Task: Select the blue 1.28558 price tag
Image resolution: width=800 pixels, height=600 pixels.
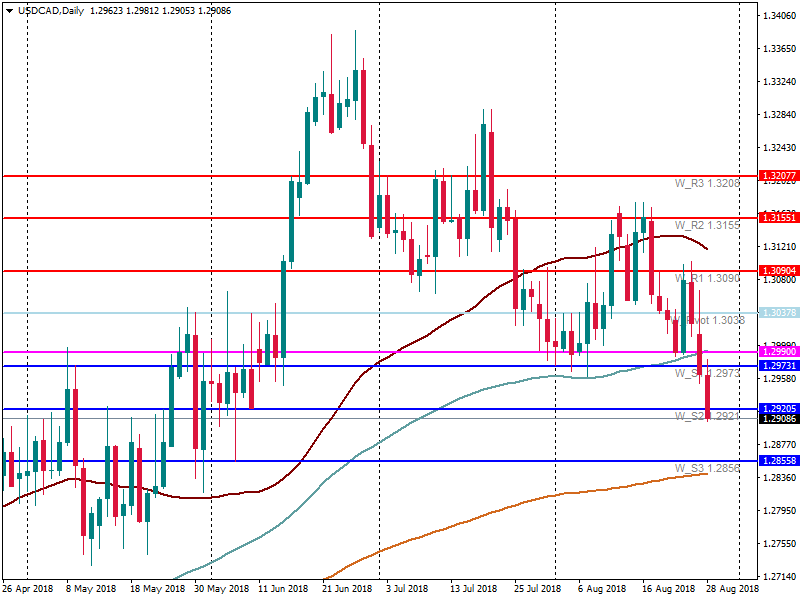Action: tap(778, 461)
